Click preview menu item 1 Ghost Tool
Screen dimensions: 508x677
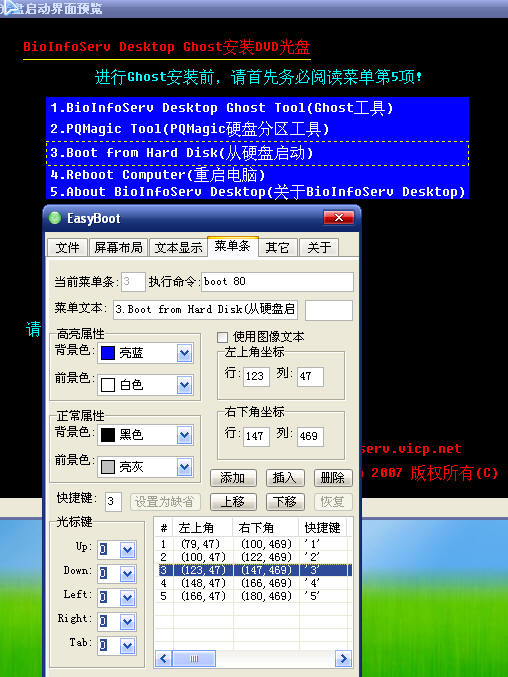257,108
